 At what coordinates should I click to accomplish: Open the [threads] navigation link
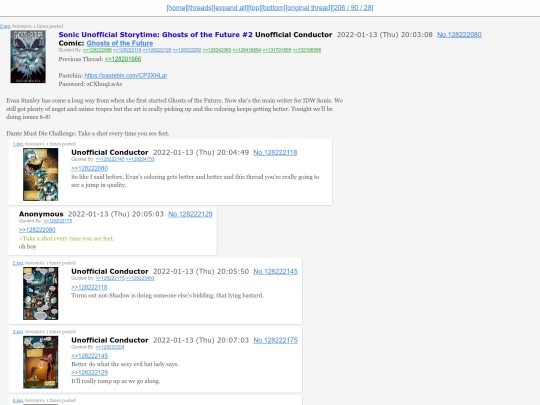point(200,8)
